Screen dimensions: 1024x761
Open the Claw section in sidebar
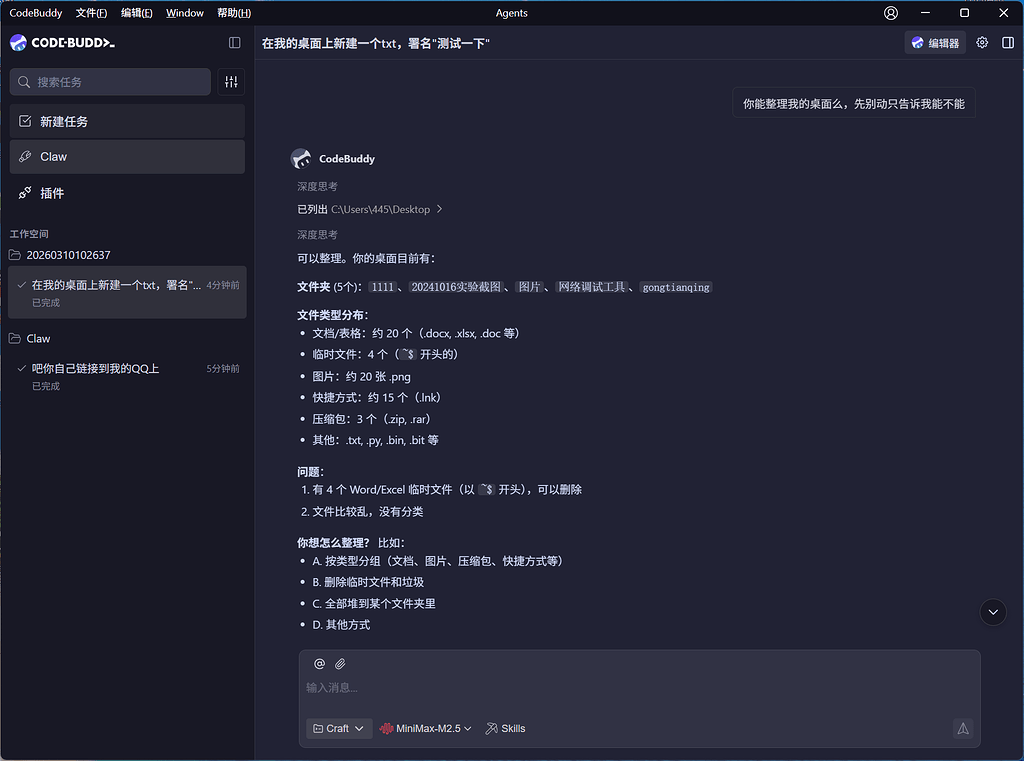coord(127,157)
